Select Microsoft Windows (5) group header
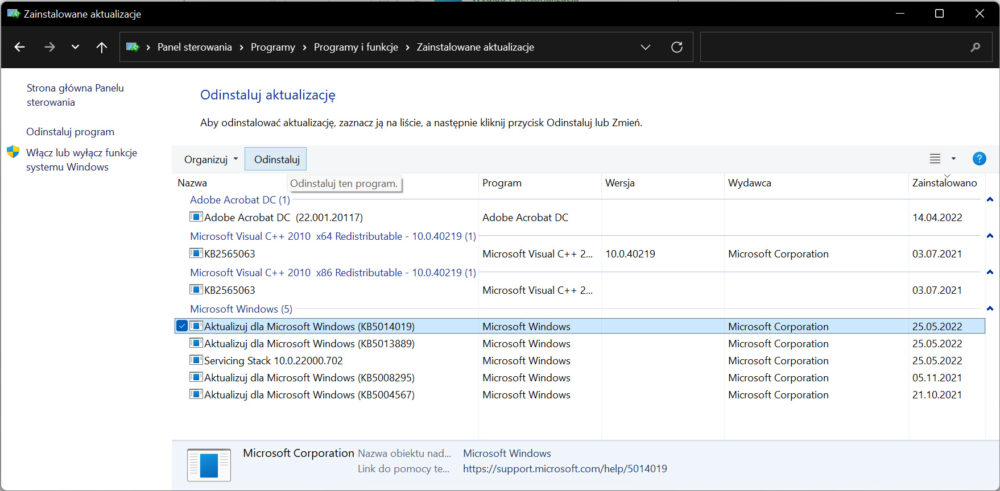1000x491 pixels. (241, 309)
